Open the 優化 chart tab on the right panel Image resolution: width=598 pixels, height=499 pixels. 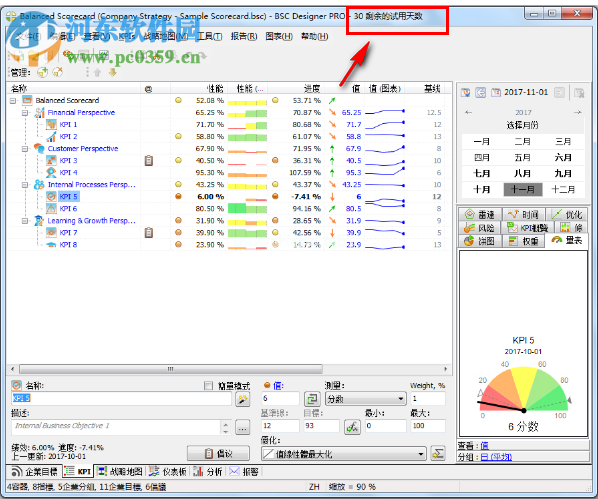point(567,215)
